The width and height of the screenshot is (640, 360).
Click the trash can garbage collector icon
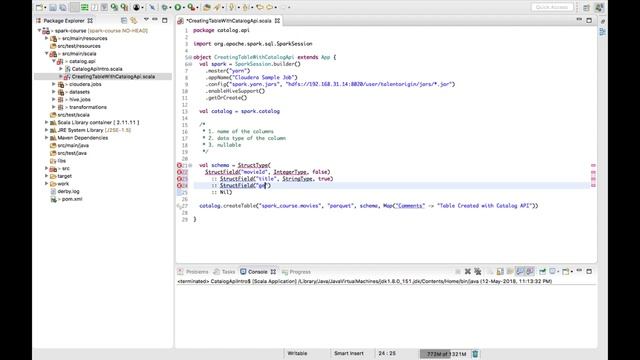click(475, 354)
